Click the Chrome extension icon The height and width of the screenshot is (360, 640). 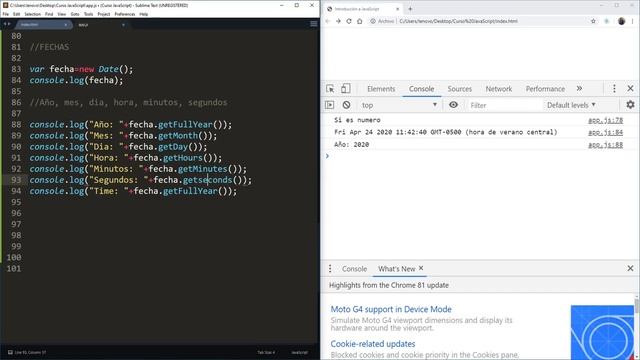point(607,21)
